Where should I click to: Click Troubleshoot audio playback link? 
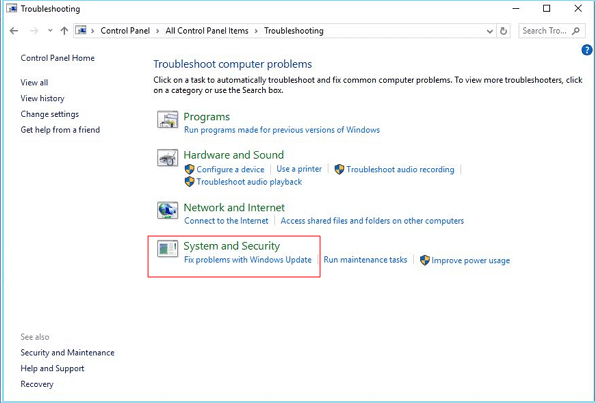(249, 182)
